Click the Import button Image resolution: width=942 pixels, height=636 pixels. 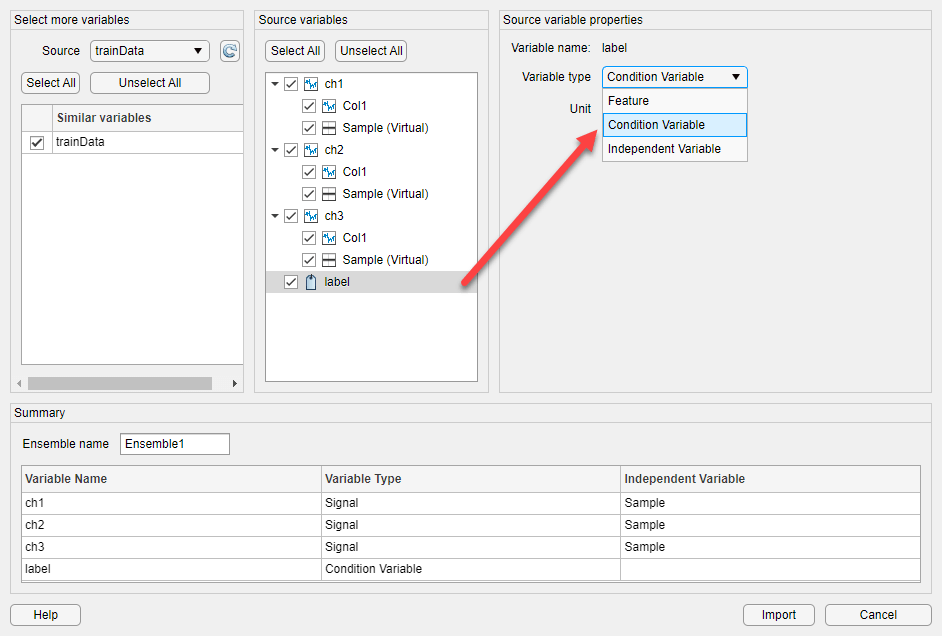778,615
